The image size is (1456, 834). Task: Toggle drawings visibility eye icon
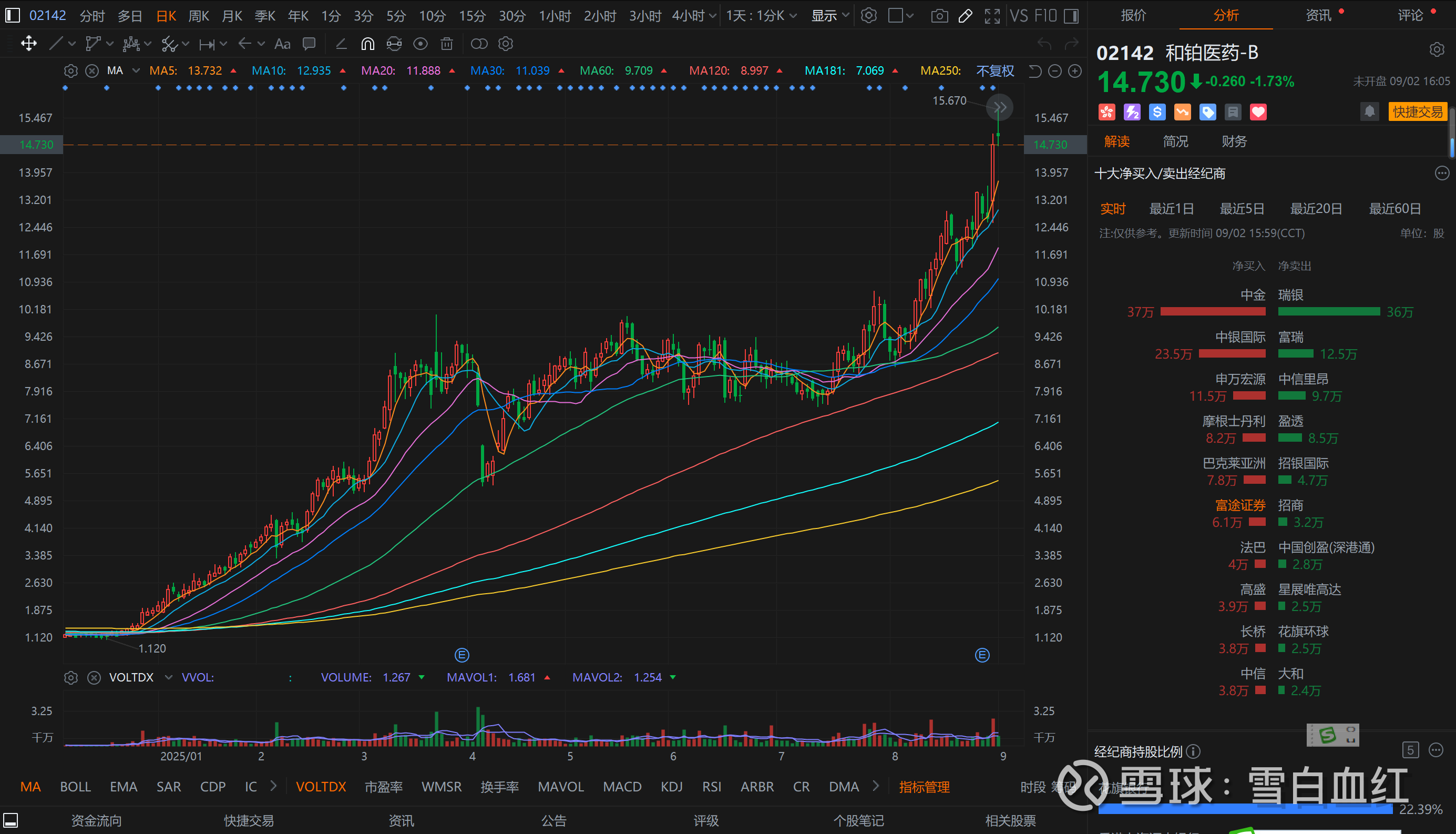point(421,44)
